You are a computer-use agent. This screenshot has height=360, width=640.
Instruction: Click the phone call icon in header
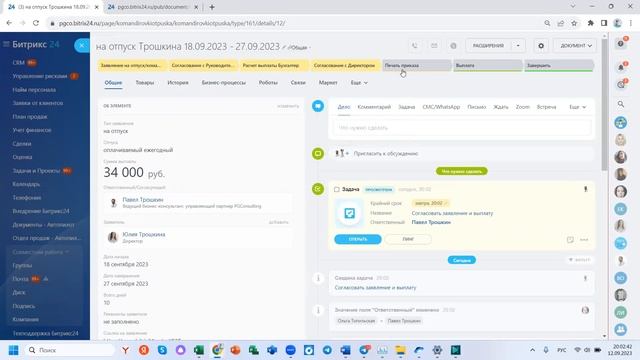415,46
